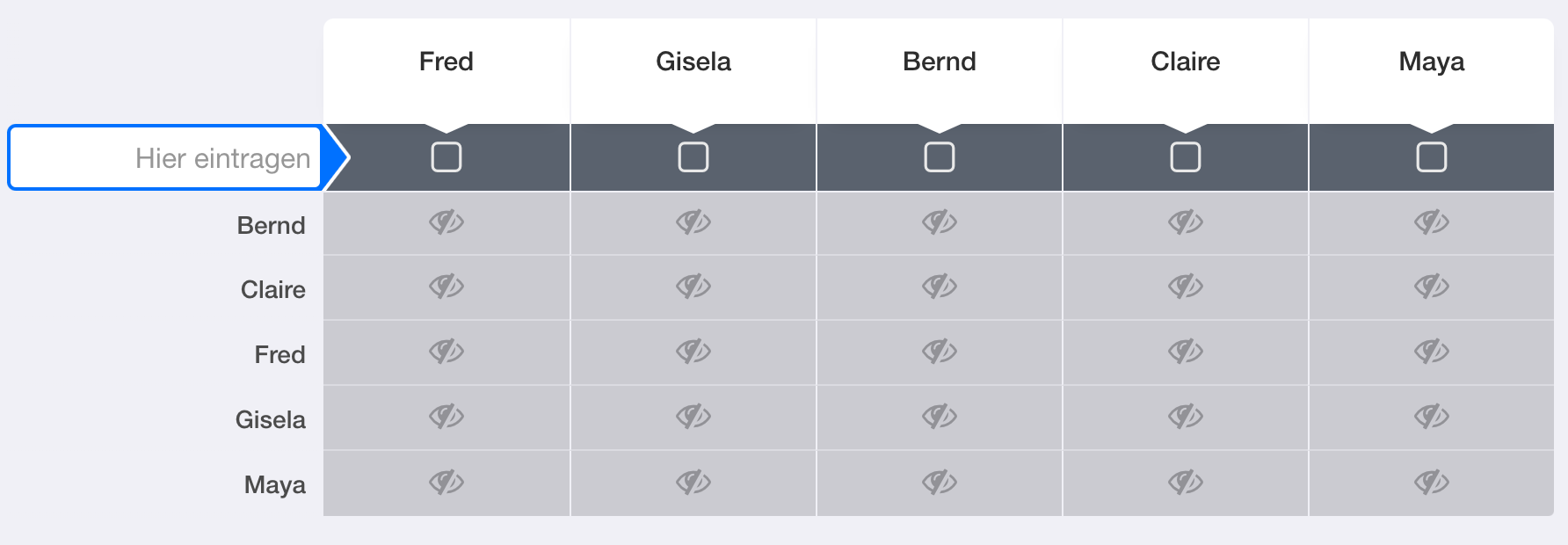Image resolution: width=1568 pixels, height=545 pixels.
Task: Tick the checkbox under Gisela column
Action: pos(693,157)
